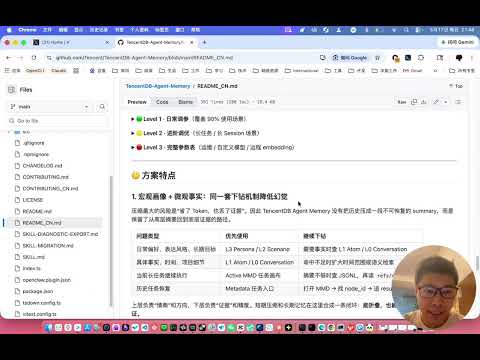This screenshot has height=360, width=480.
Task: Focus the Go to file field
Action: [x=57, y=121]
